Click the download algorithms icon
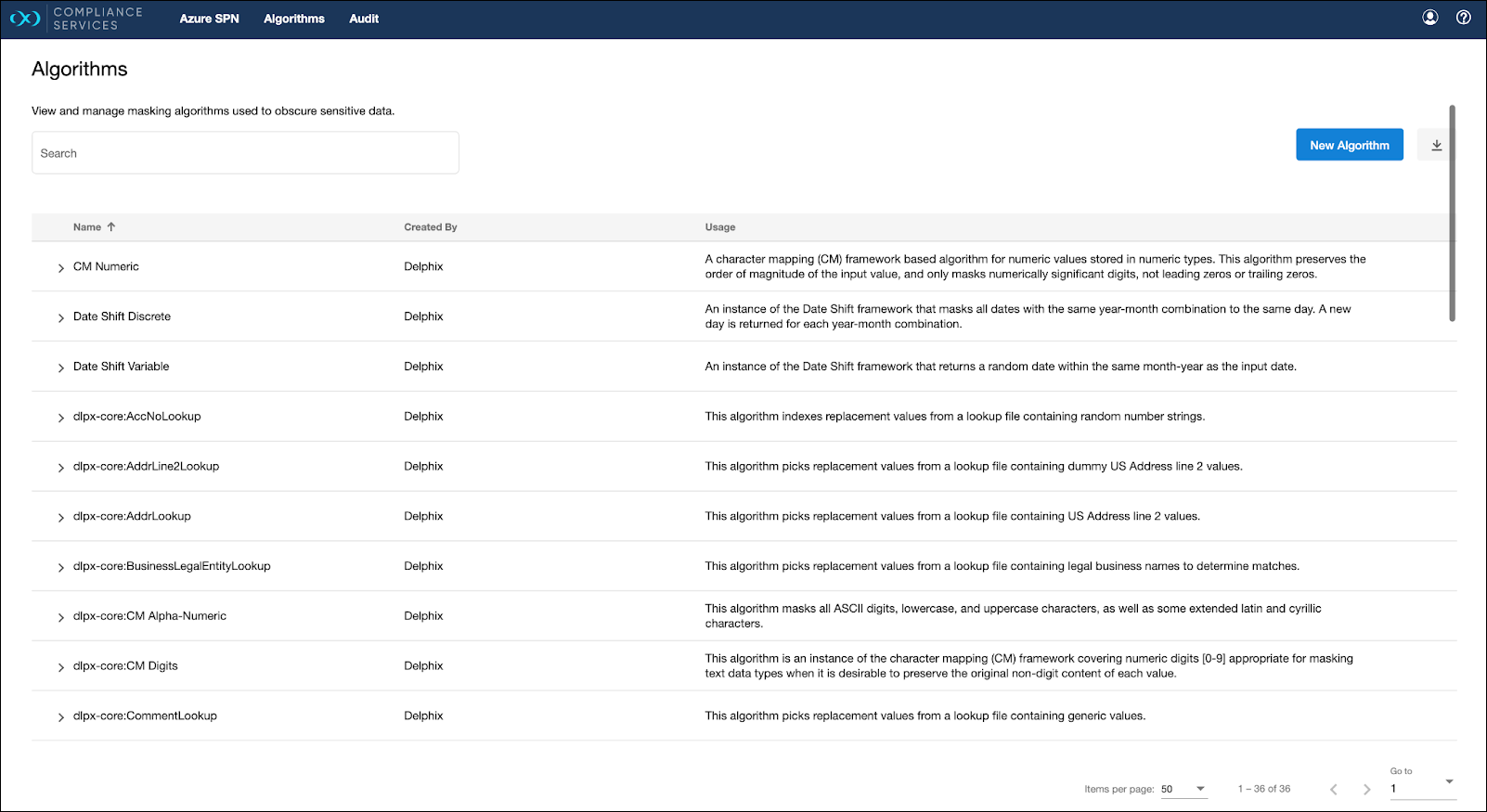The width and height of the screenshot is (1487, 812). tap(1436, 145)
